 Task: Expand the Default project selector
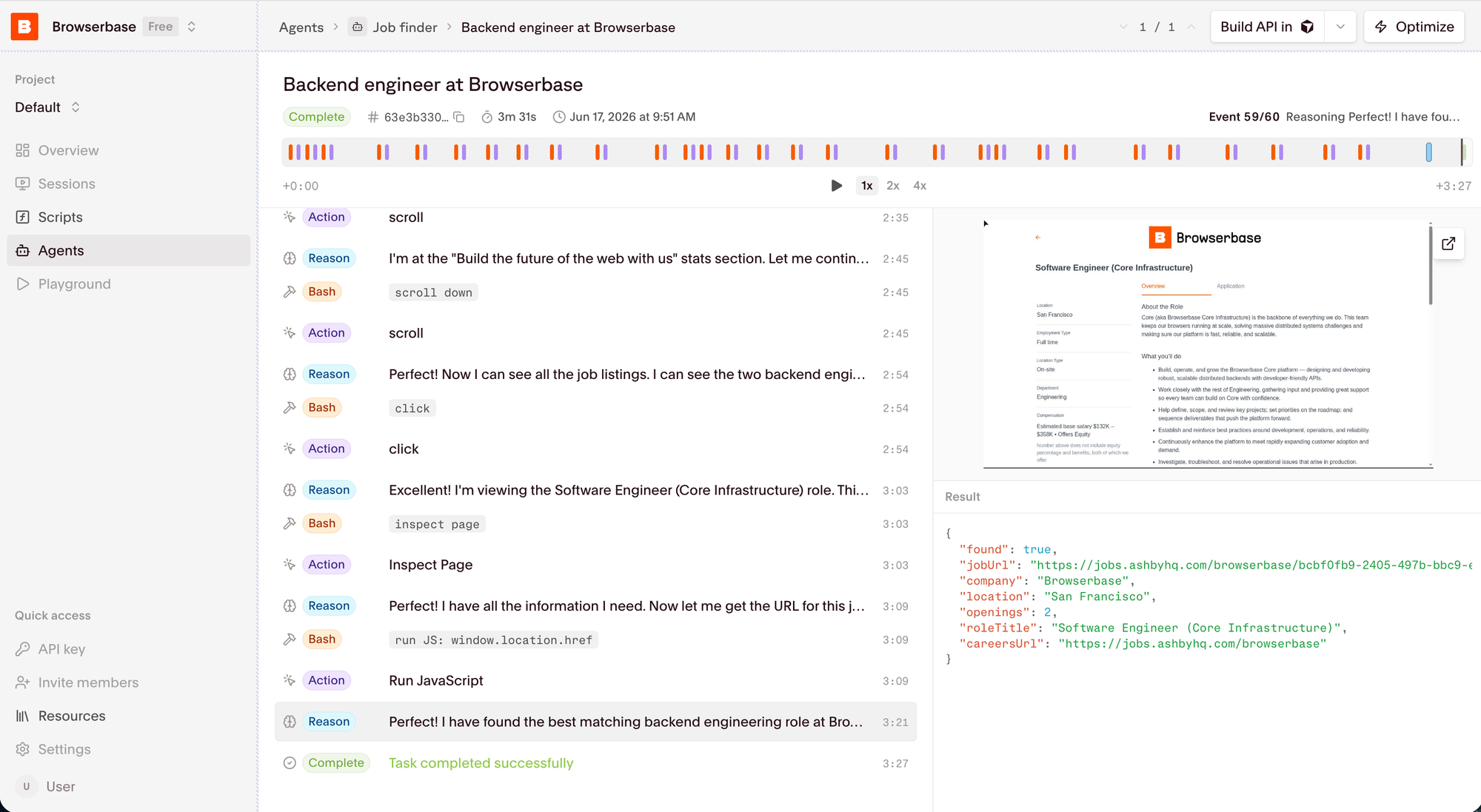pos(76,107)
